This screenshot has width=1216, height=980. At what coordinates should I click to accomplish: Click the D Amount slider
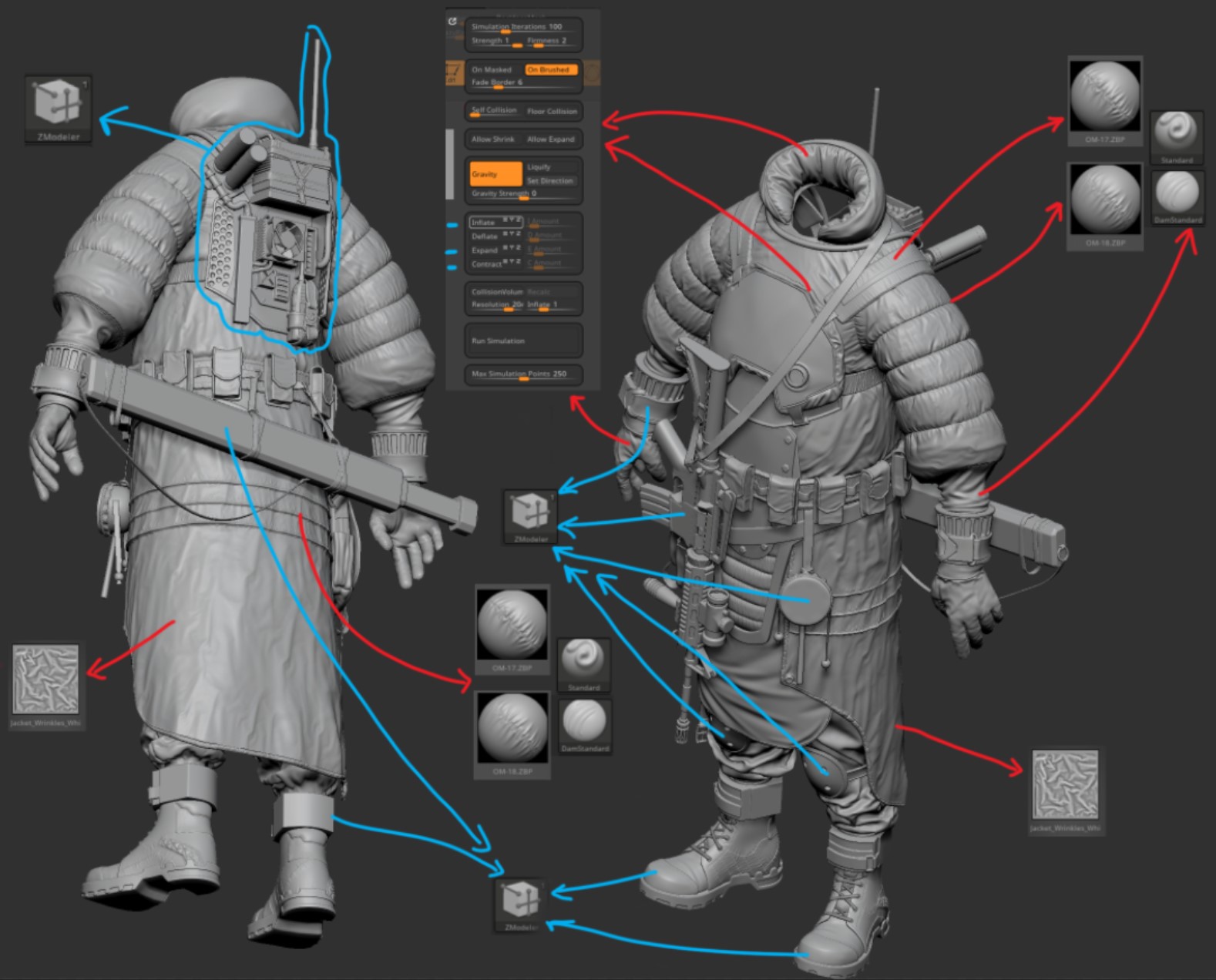(553, 237)
